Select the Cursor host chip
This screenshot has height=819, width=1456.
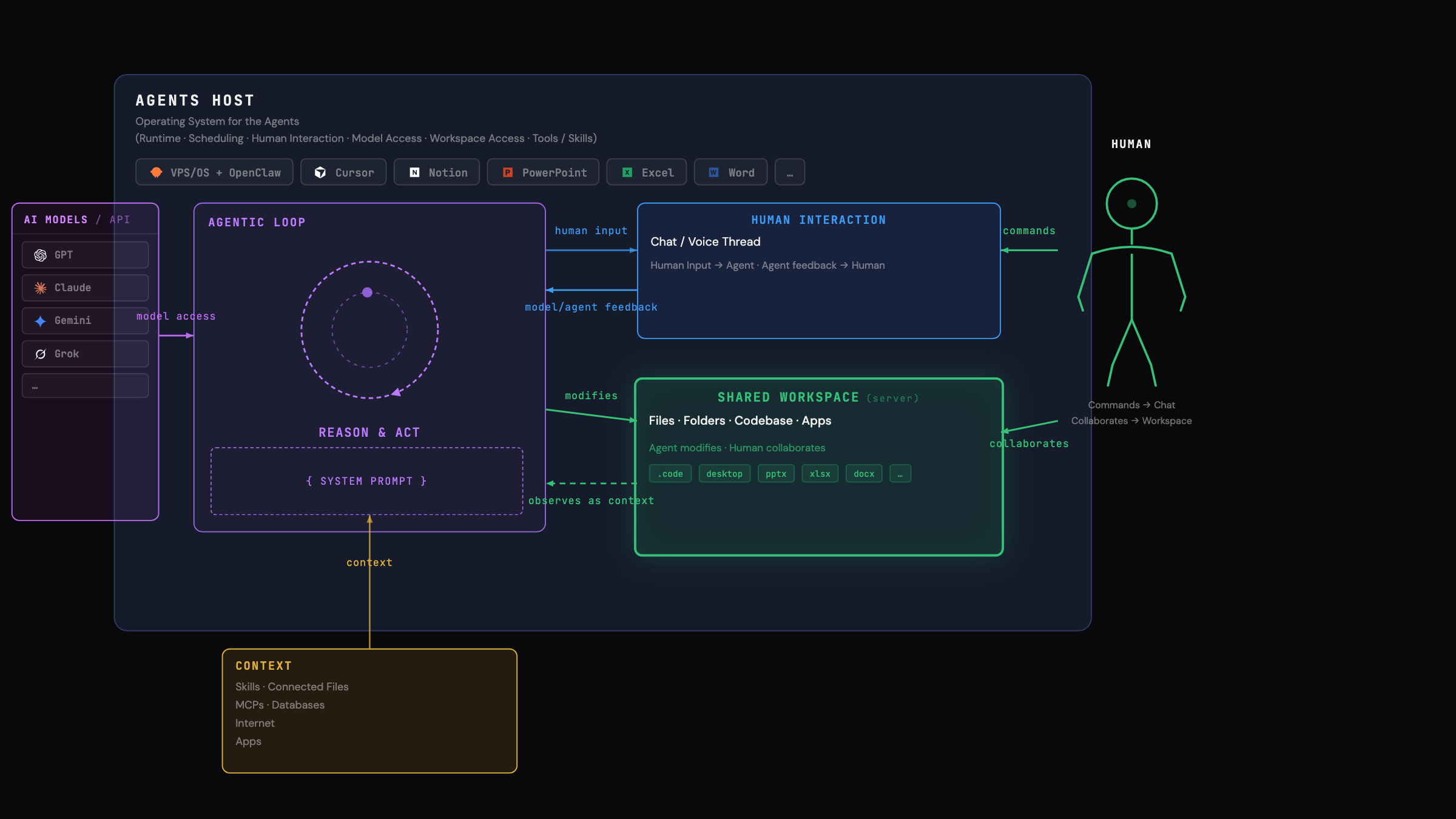(x=343, y=172)
